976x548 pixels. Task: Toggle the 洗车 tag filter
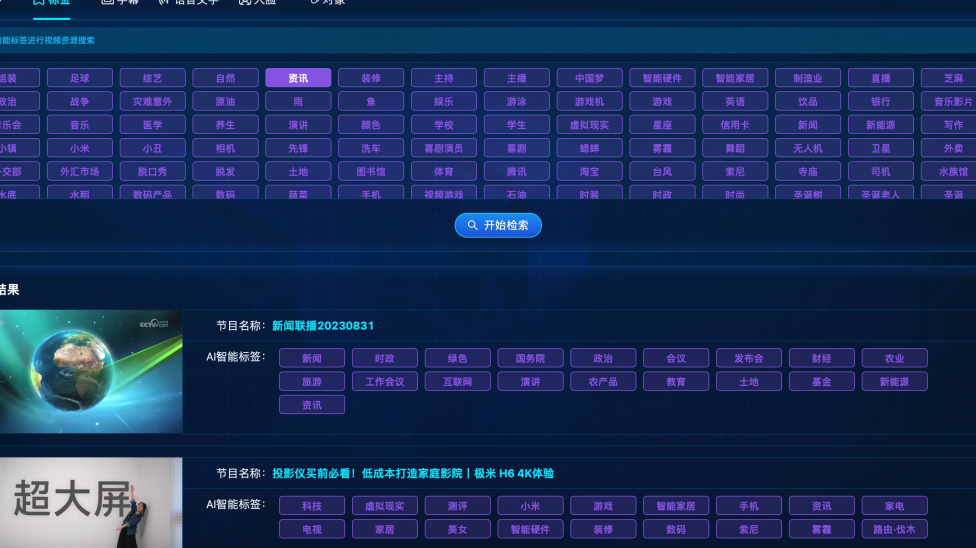pos(371,148)
